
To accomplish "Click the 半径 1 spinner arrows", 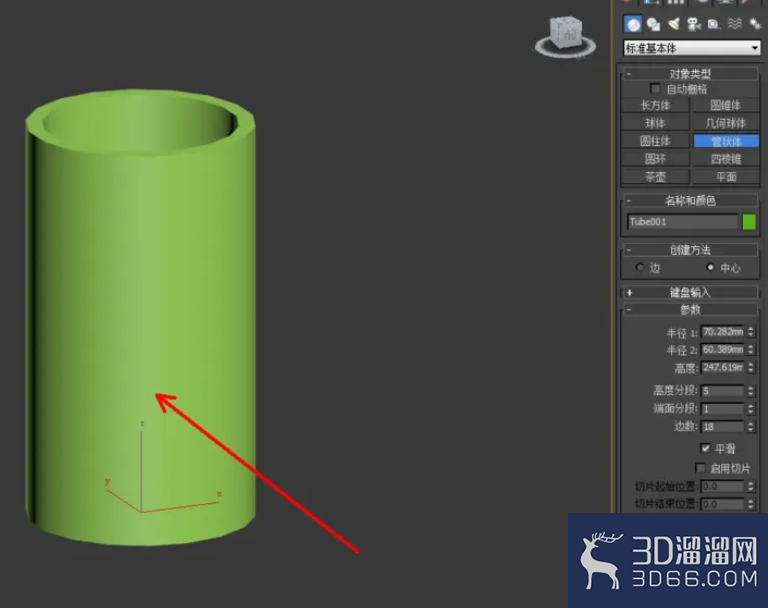I will point(751,332).
